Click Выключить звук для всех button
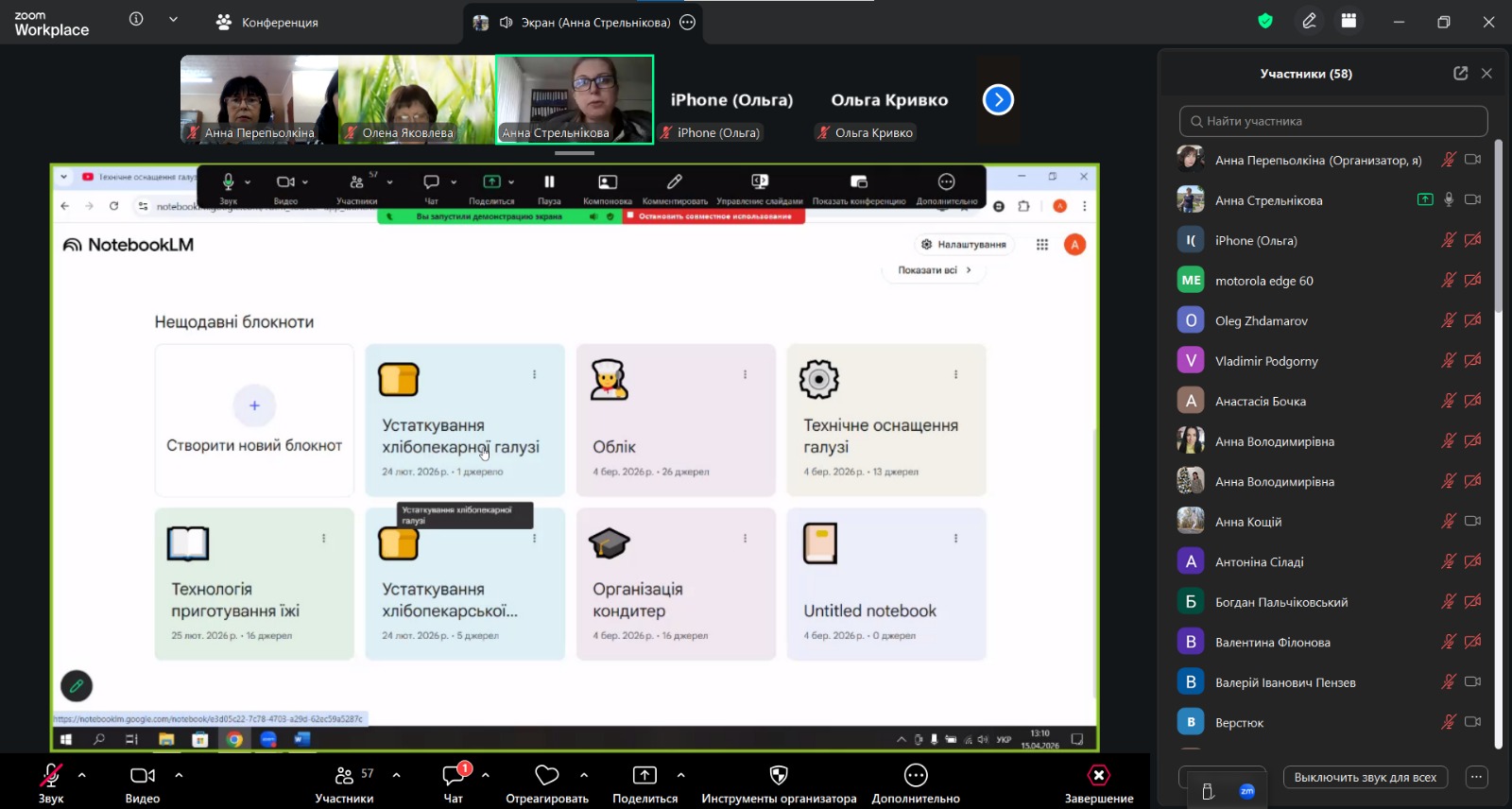Screen dimensions: 1512x809 1365,778
